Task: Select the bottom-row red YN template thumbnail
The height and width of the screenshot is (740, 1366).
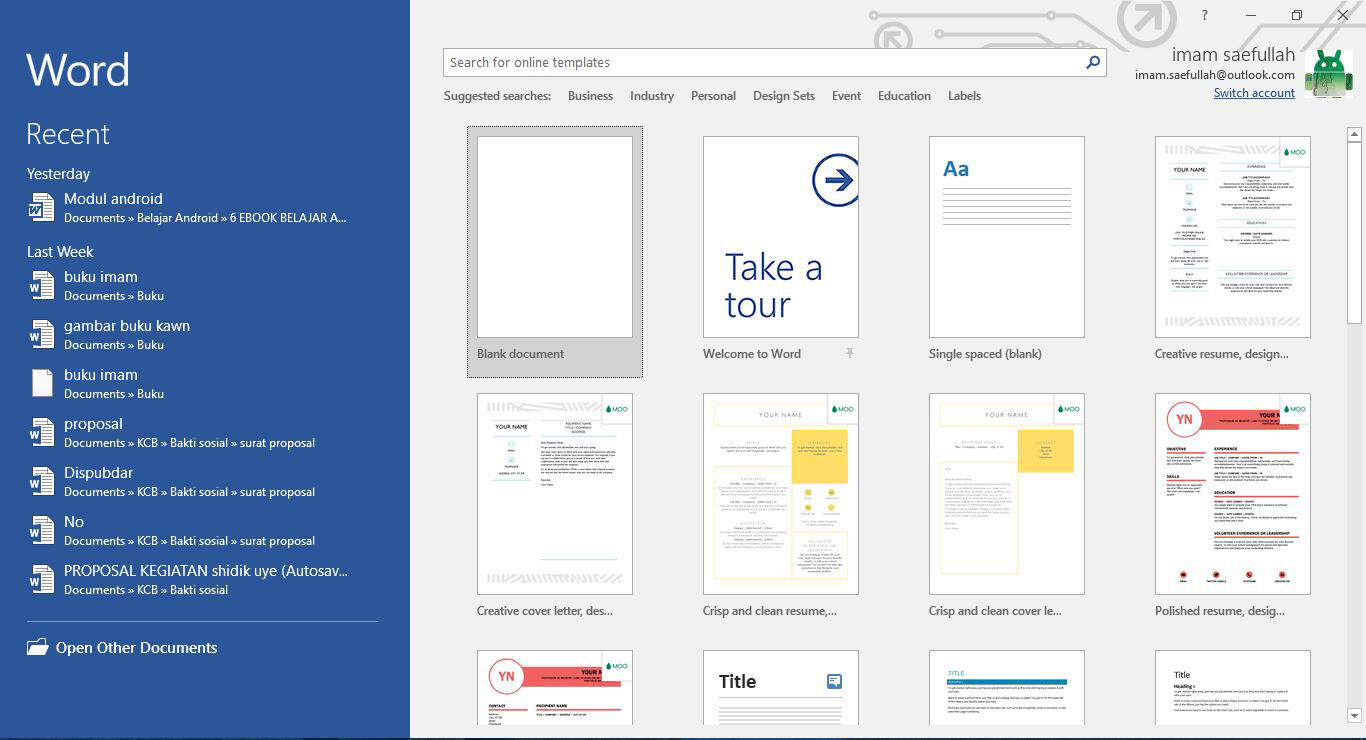Action: click(555, 688)
